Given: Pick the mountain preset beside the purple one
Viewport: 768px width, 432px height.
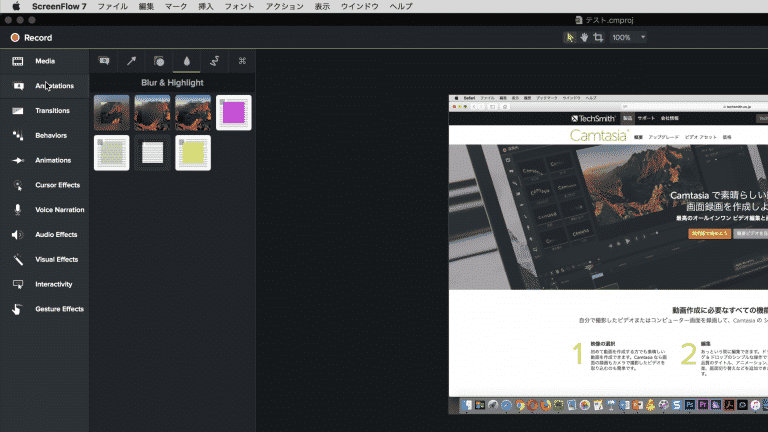Looking at the screenshot, I should (193, 113).
